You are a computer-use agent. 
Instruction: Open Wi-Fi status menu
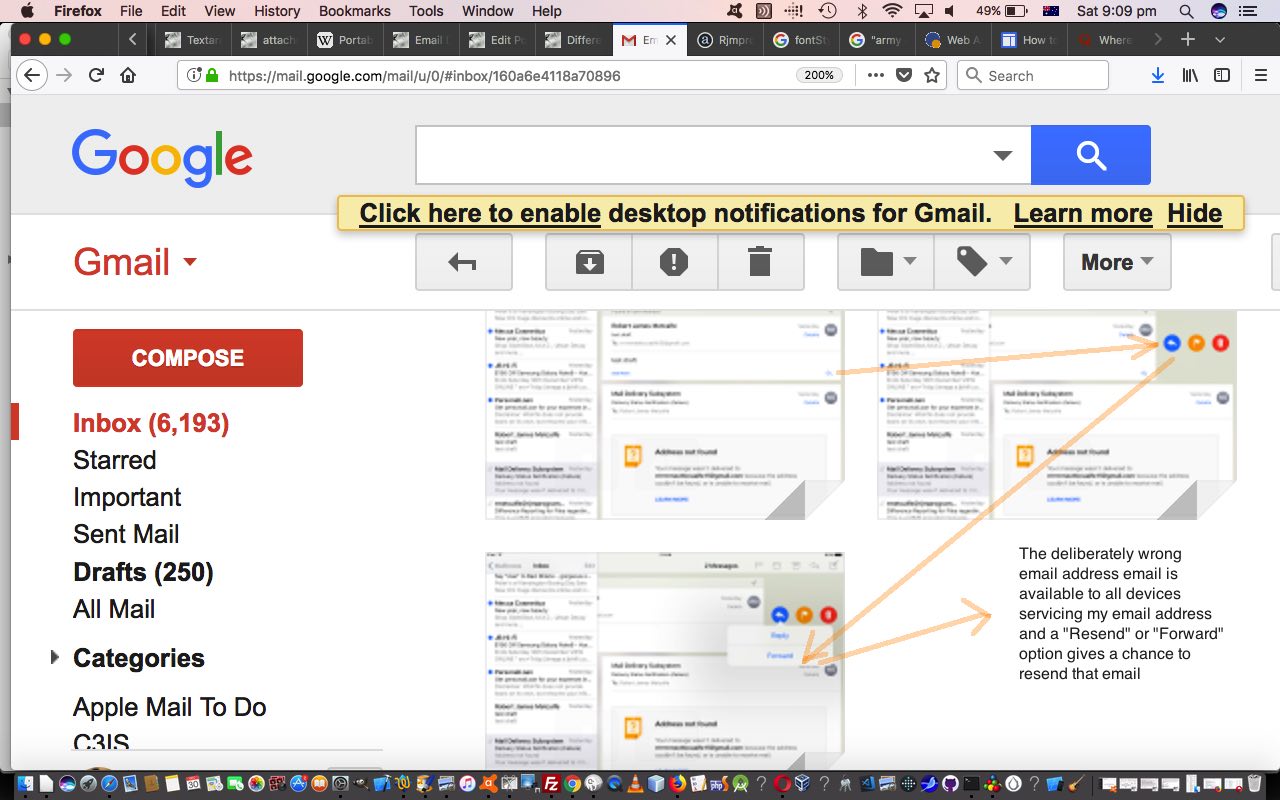(x=892, y=11)
